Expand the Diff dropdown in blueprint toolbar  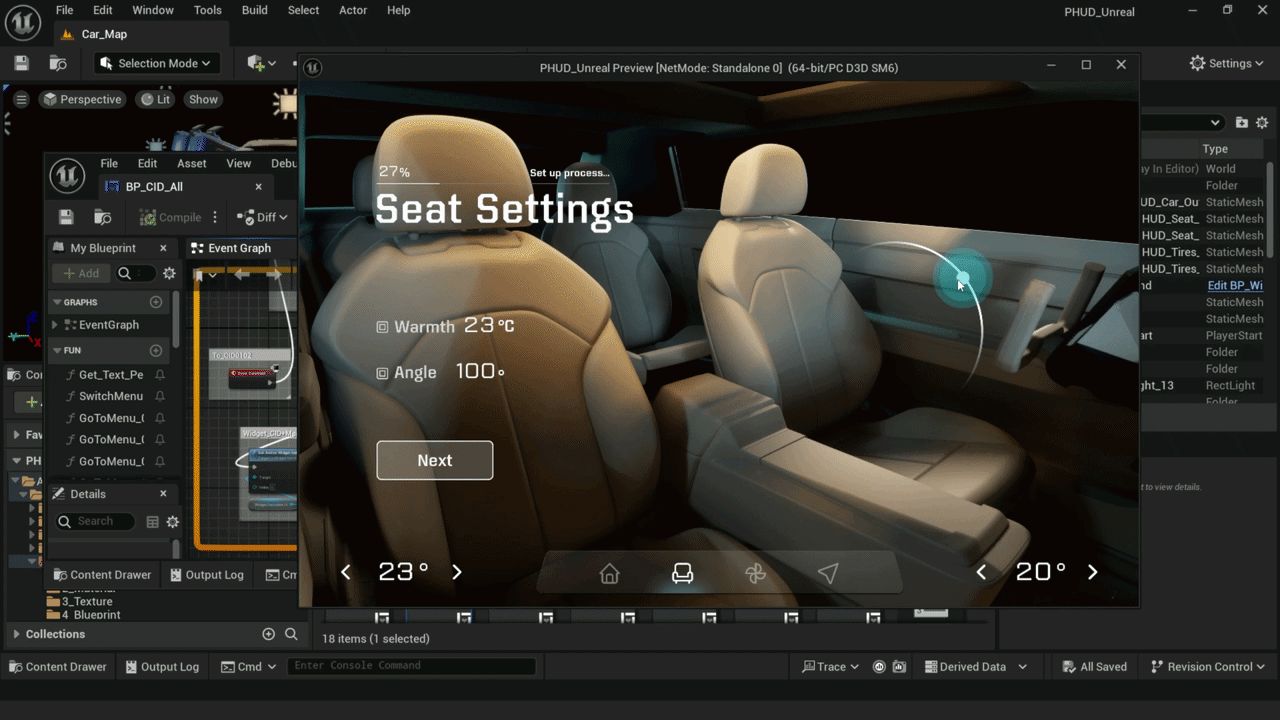pos(262,217)
